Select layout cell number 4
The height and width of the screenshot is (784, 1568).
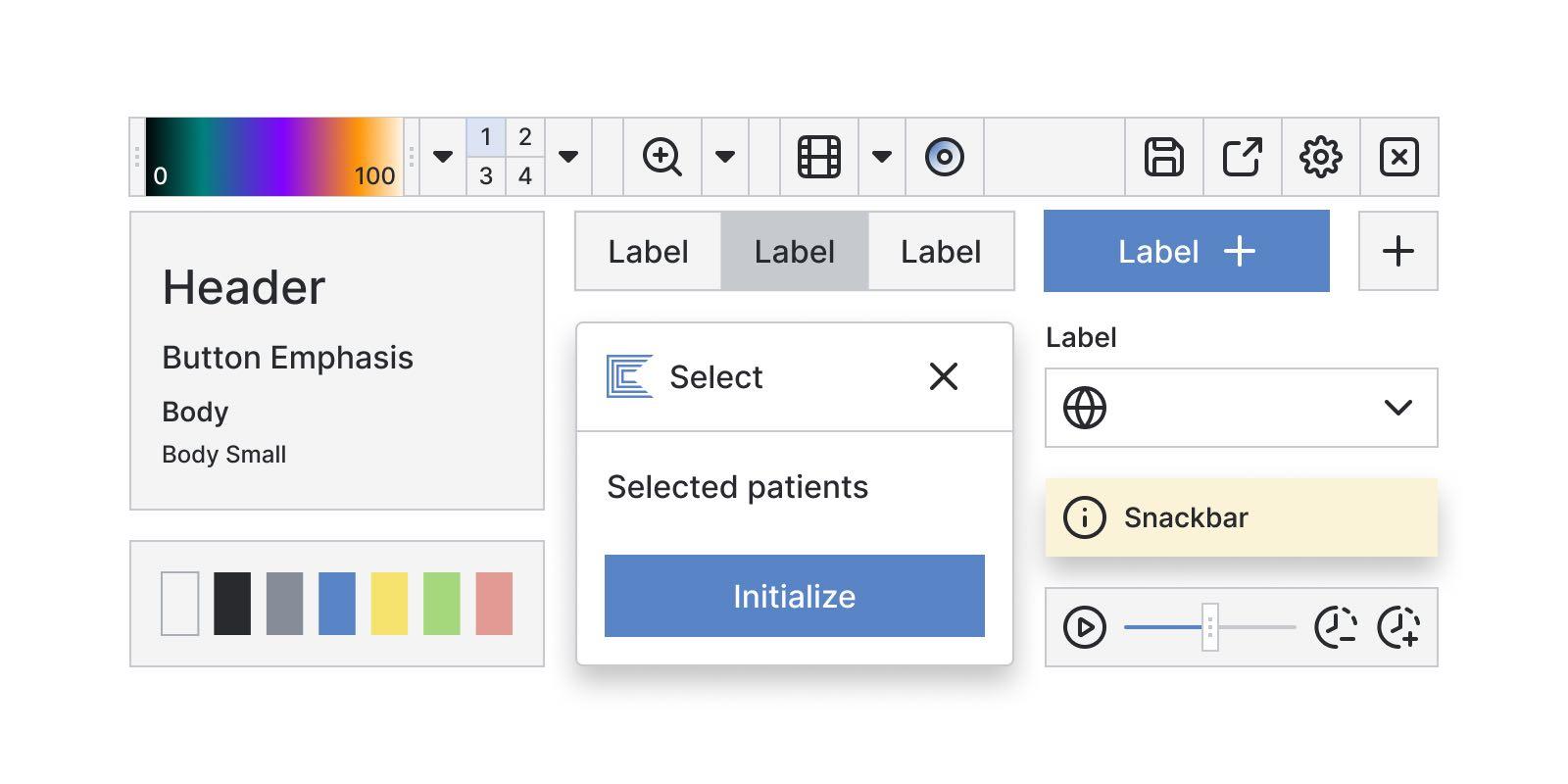[x=525, y=176]
